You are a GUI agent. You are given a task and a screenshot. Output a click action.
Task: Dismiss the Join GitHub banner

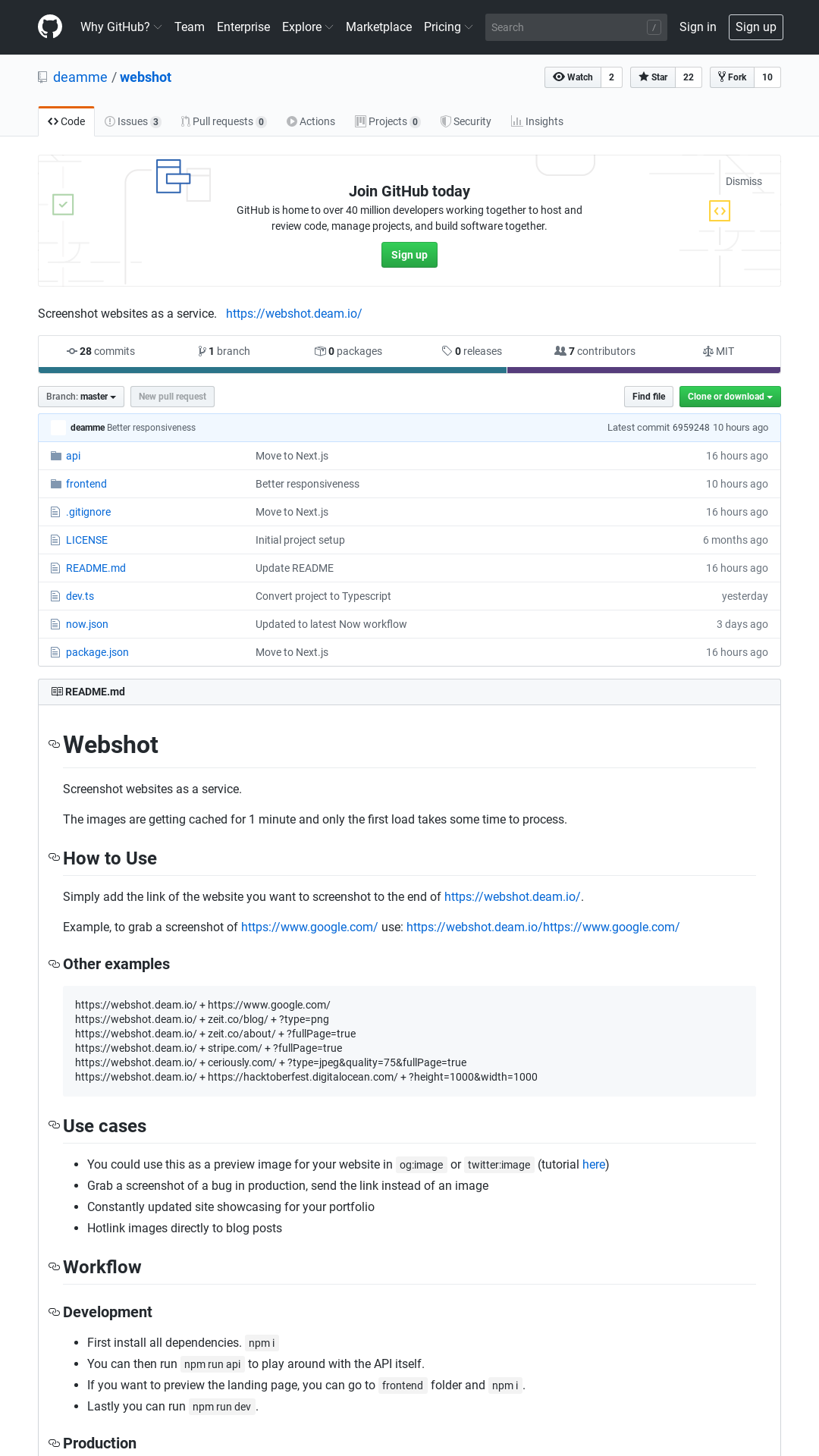744,181
